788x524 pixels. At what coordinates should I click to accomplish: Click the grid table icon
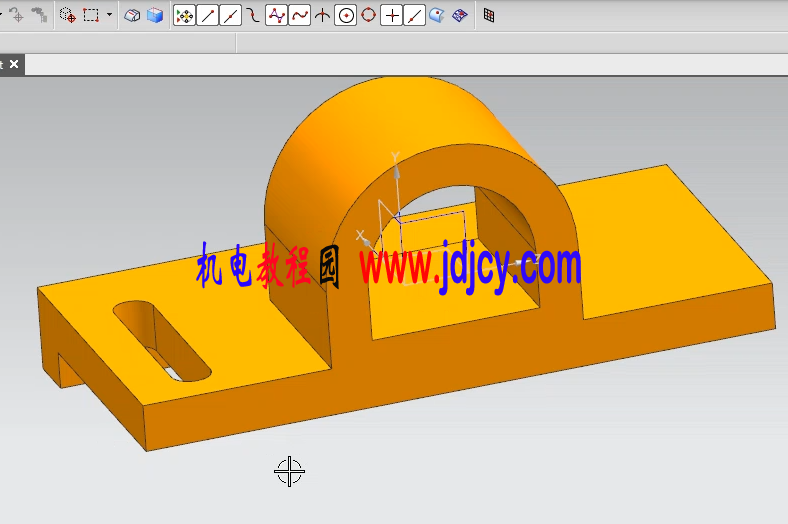(489, 16)
